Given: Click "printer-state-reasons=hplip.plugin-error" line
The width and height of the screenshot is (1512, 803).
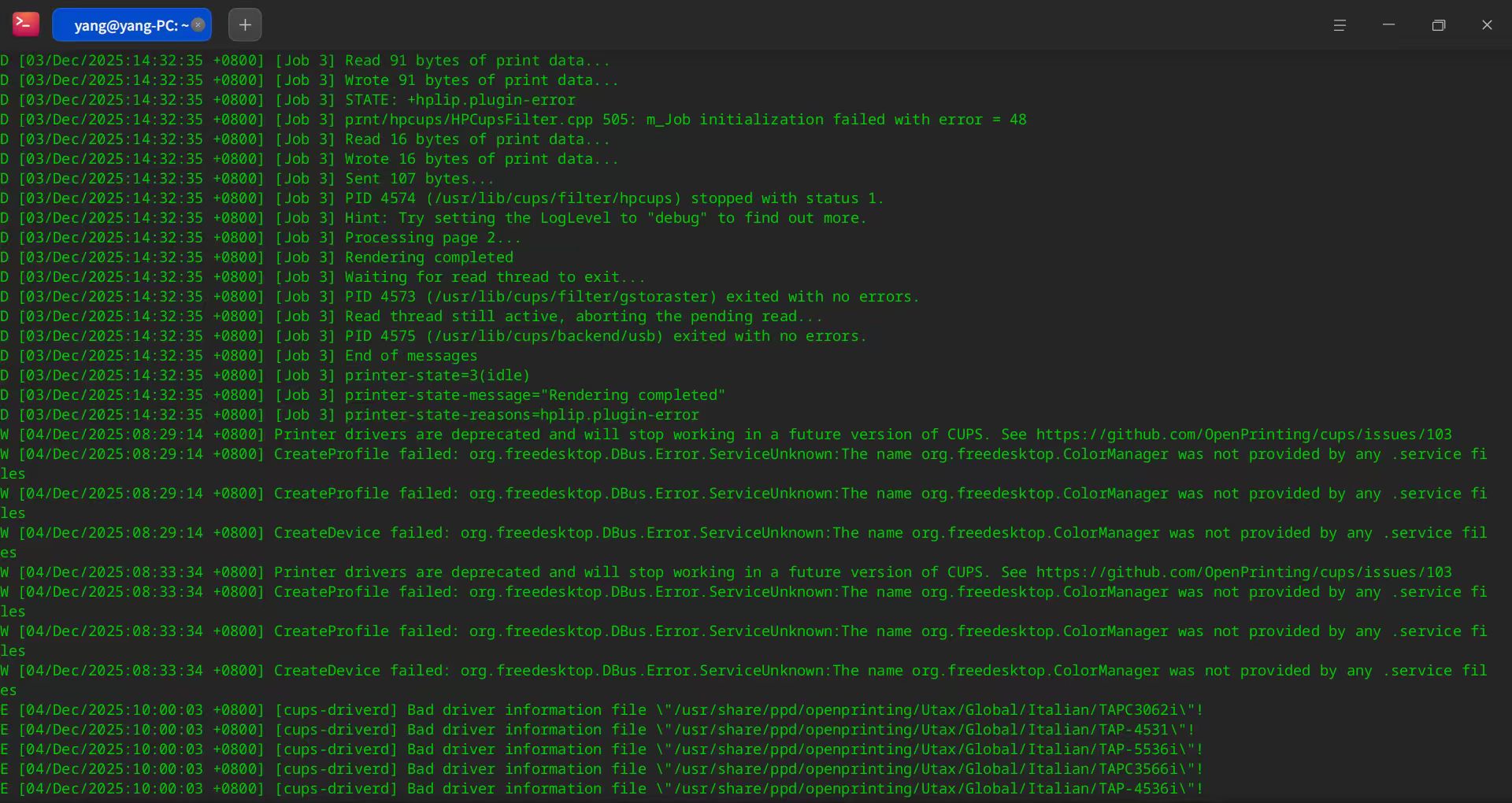Looking at the screenshot, I should (350, 415).
